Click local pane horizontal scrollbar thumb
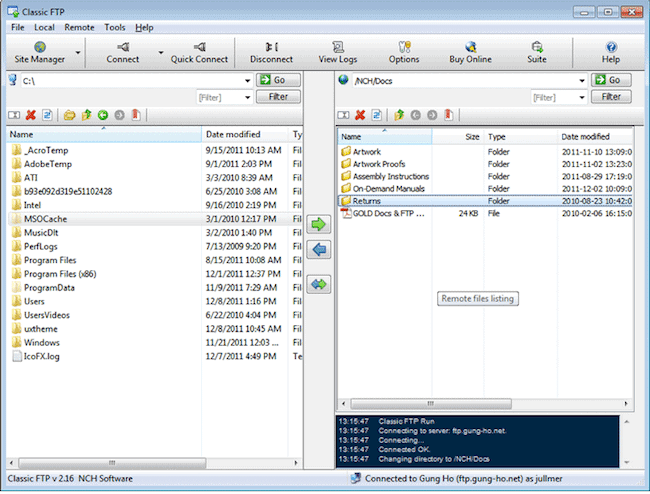Screen dimensions: 650x494 click(112, 463)
